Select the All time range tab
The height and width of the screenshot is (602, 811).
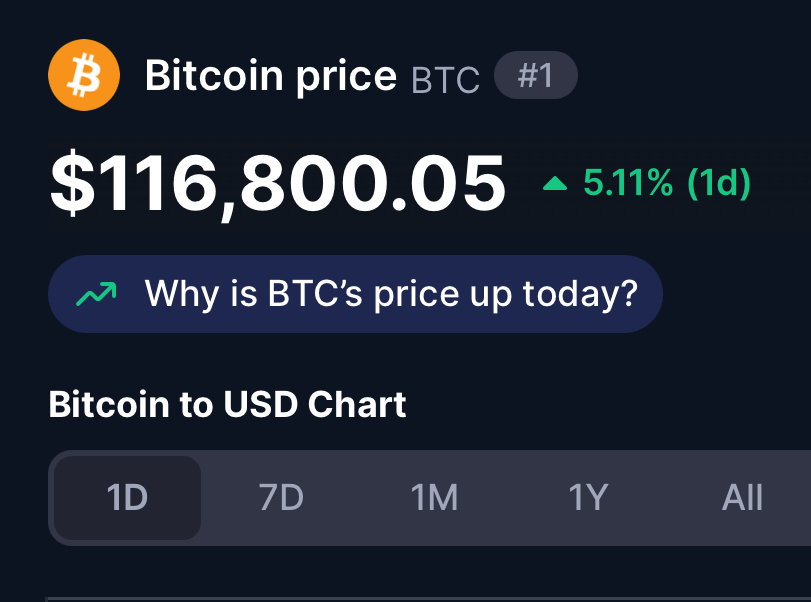click(742, 498)
